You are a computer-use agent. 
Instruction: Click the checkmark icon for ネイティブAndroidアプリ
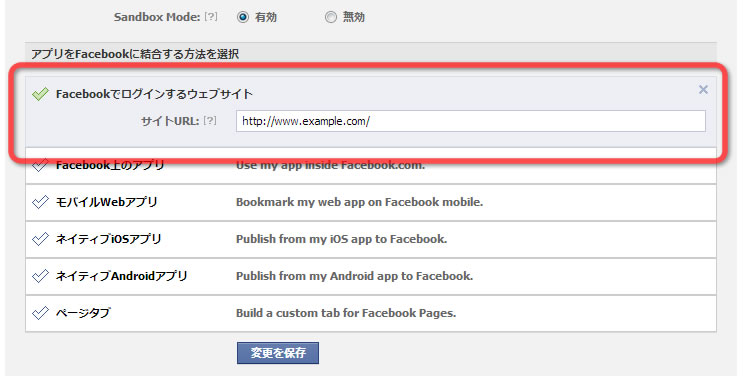point(40,276)
